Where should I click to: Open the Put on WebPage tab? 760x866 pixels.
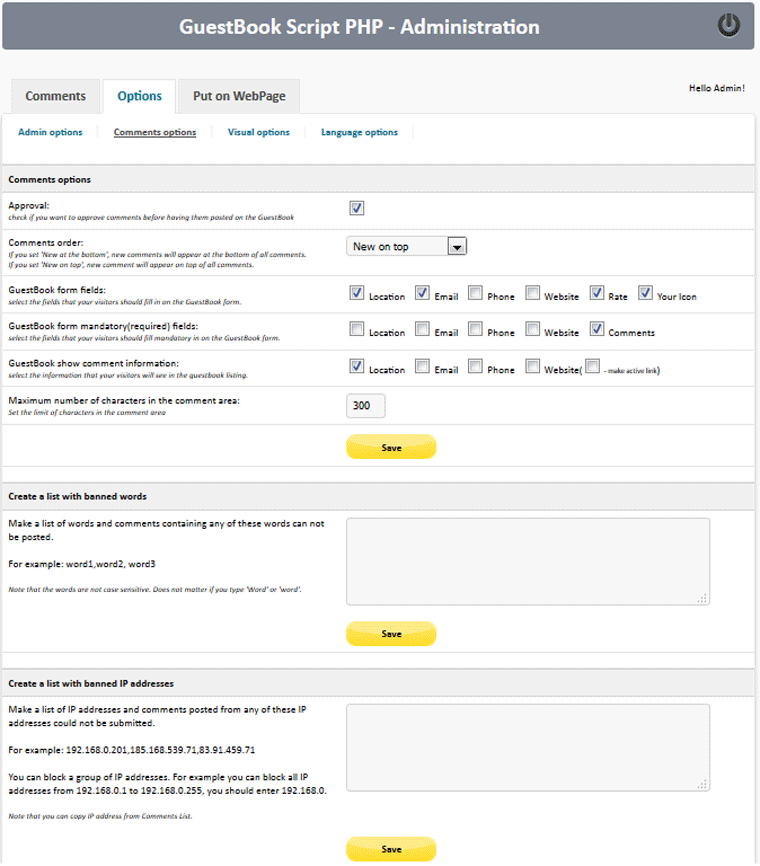[x=239, y=95]
